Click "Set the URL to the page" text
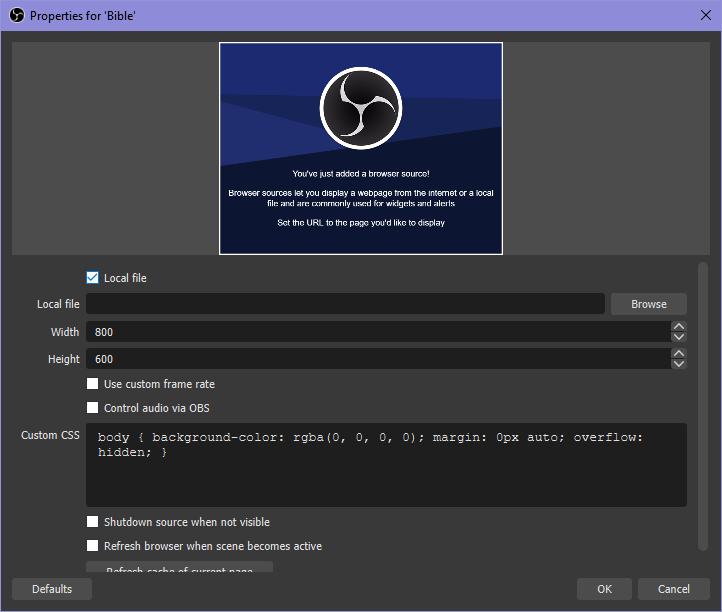The image size is (722, 612). coord(318,223)
